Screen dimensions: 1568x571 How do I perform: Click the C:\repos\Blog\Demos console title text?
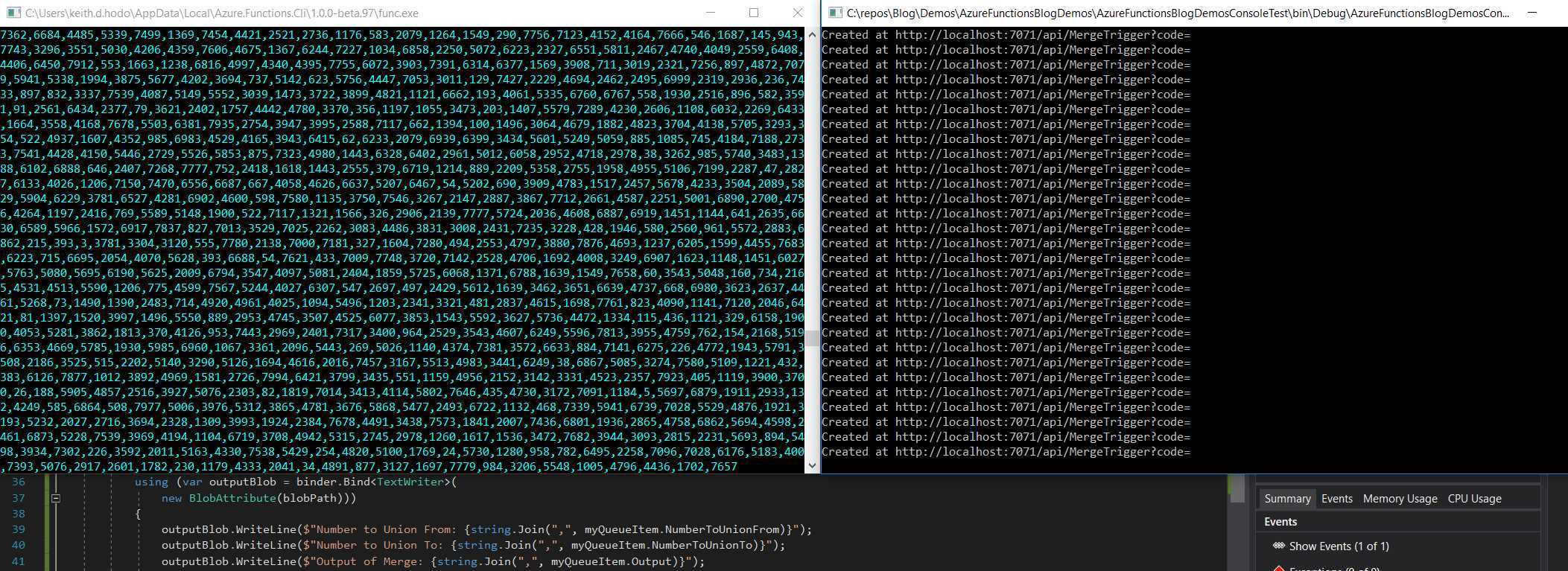click(x=1178, y=13)
